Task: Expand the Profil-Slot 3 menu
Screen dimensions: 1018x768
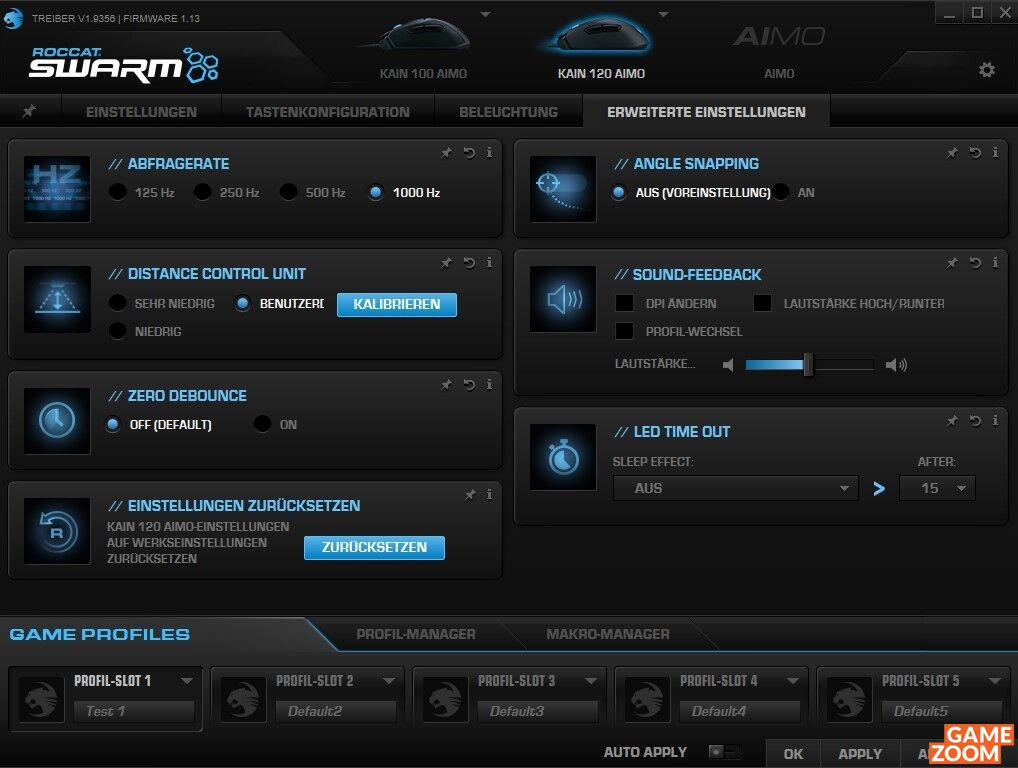Action: [x=591, y=681]
